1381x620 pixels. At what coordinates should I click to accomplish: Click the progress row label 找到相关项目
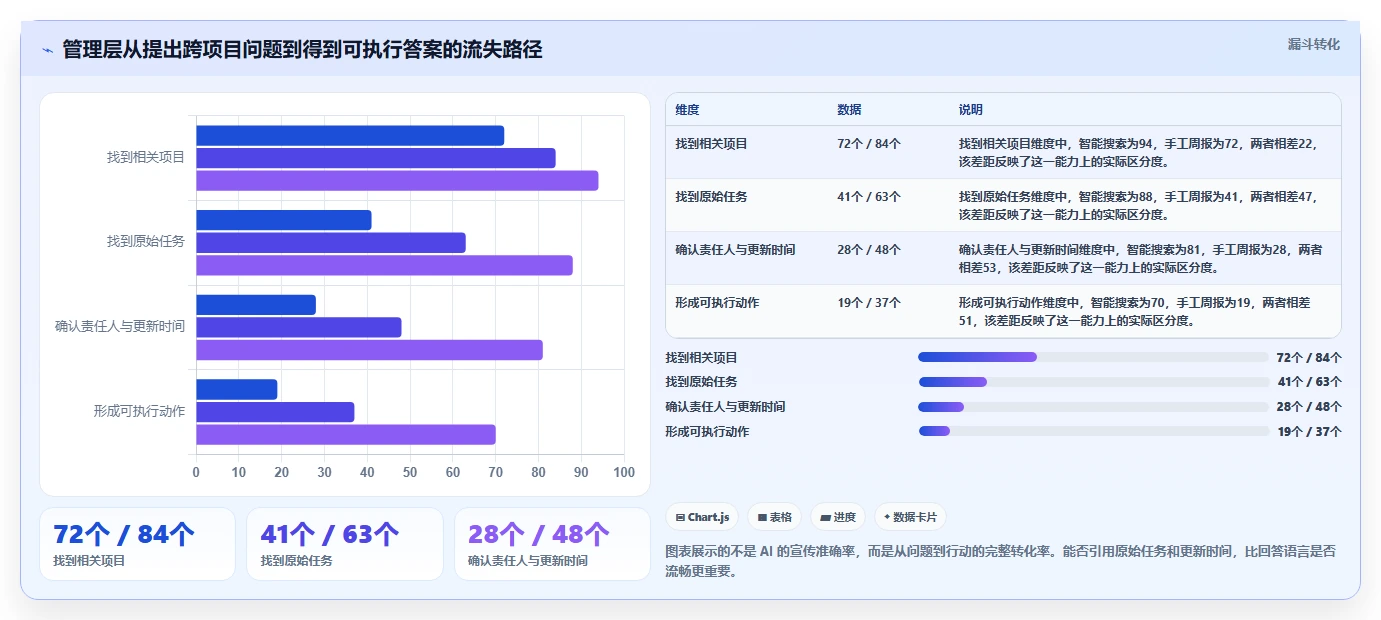click(701, 357)
